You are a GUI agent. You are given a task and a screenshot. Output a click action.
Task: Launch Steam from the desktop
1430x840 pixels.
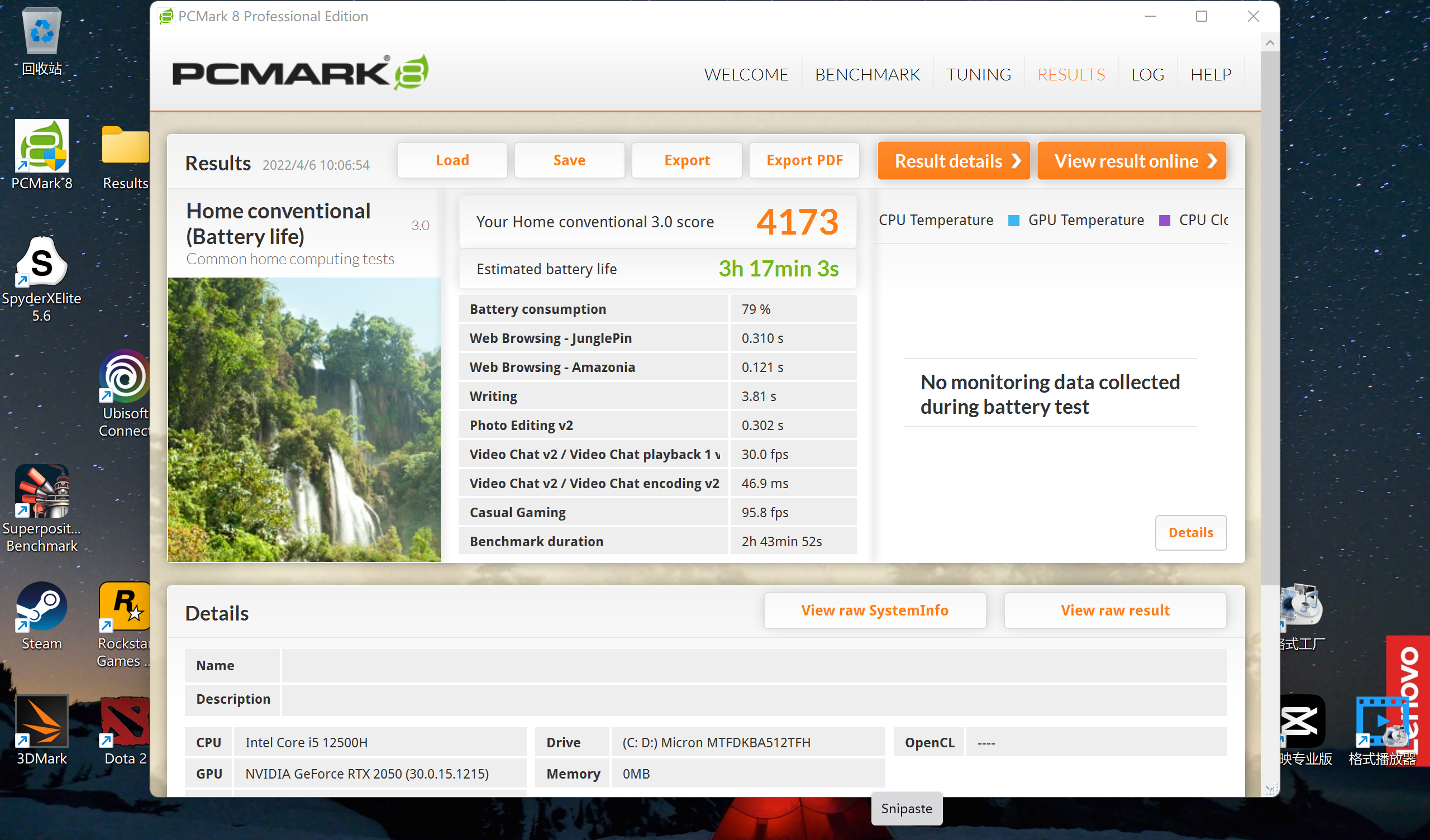(x=41, y=607)
